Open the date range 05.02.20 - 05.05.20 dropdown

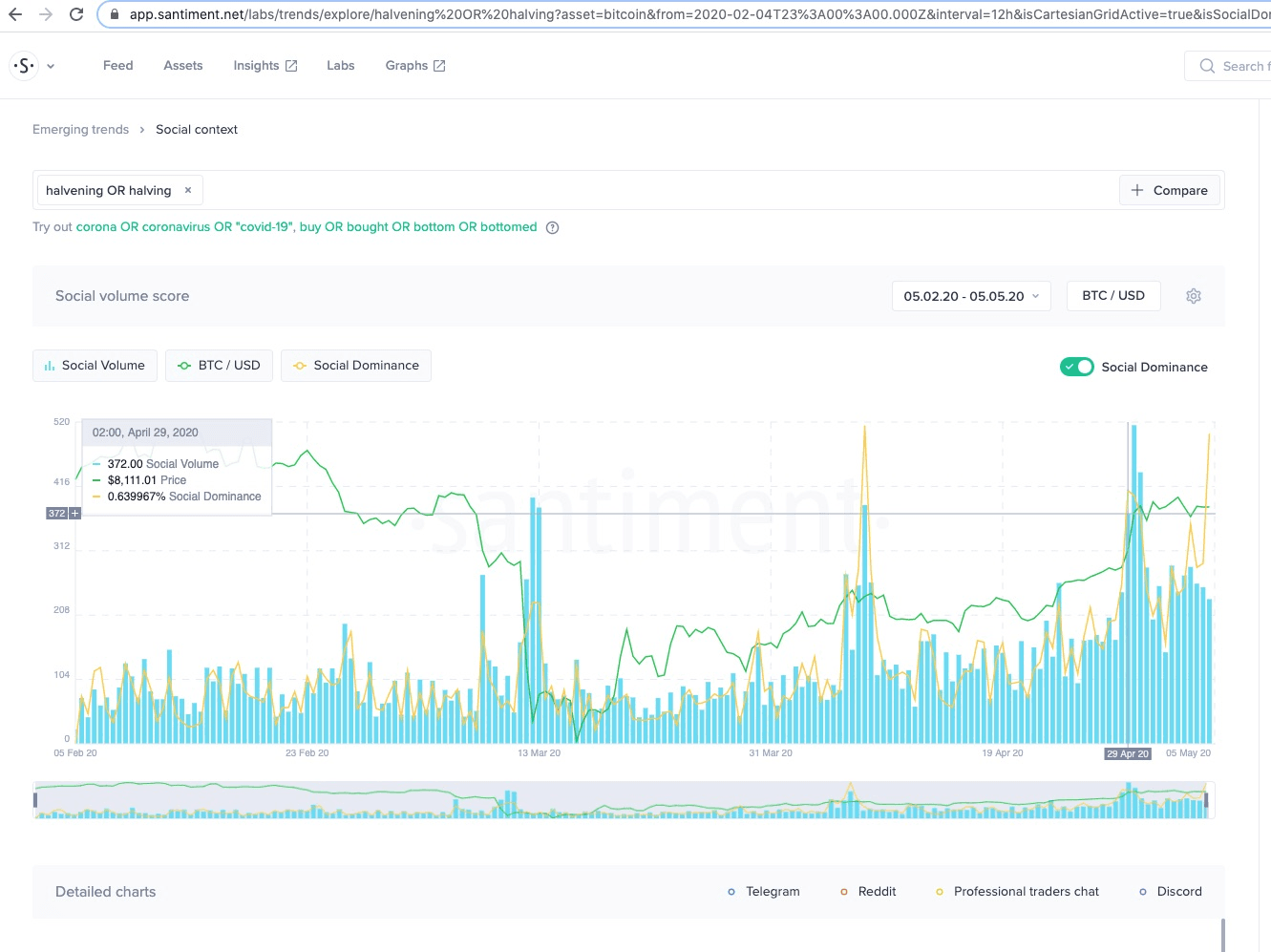(971, 296)
